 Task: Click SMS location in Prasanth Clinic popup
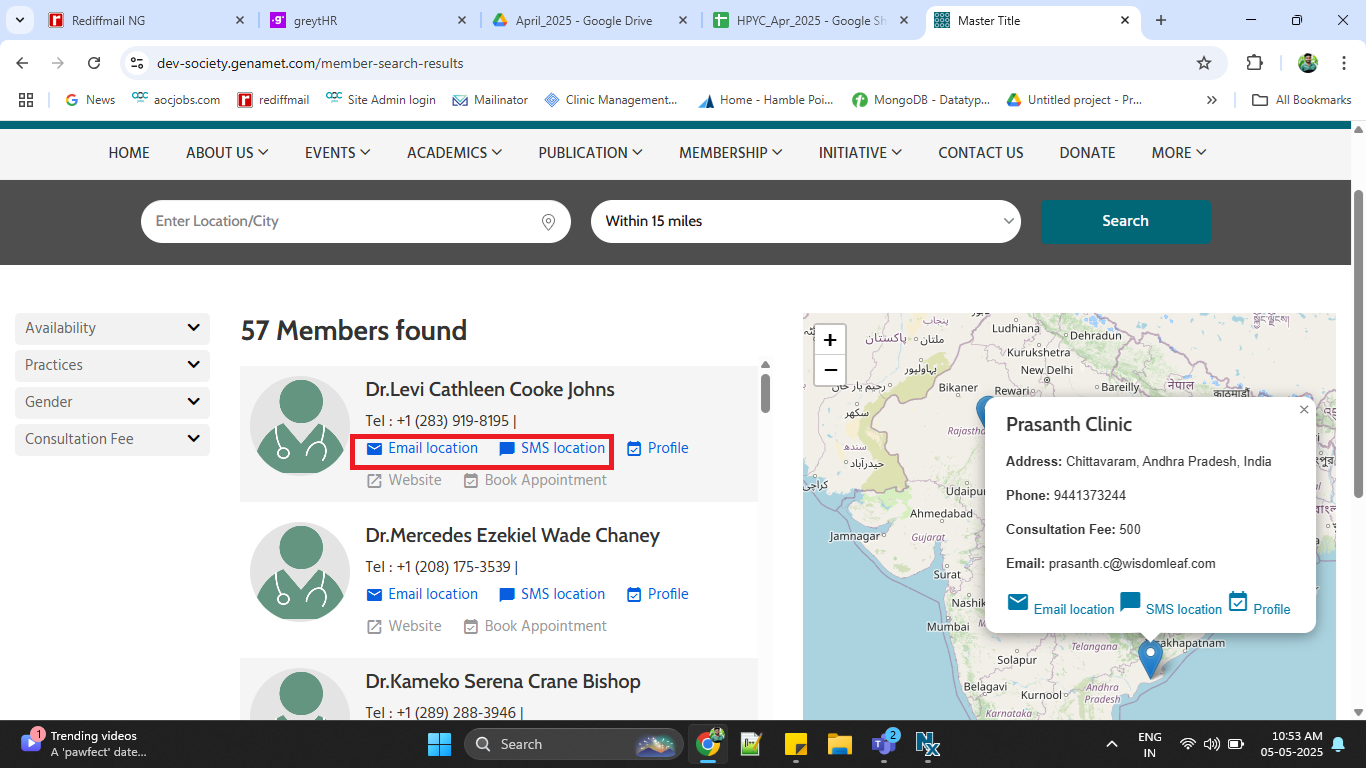(x=1171, y=608)
